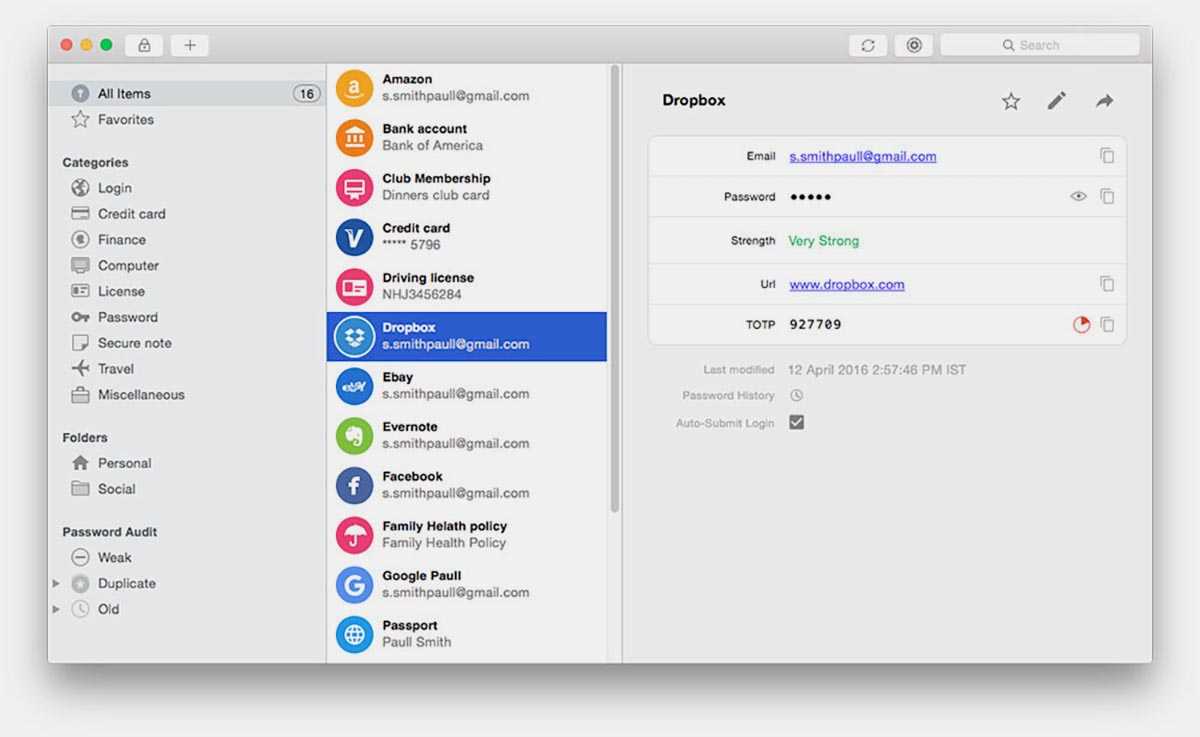
Task: Open the Password History clock icon
Action: pyautogui.click(x=796, y=396)
